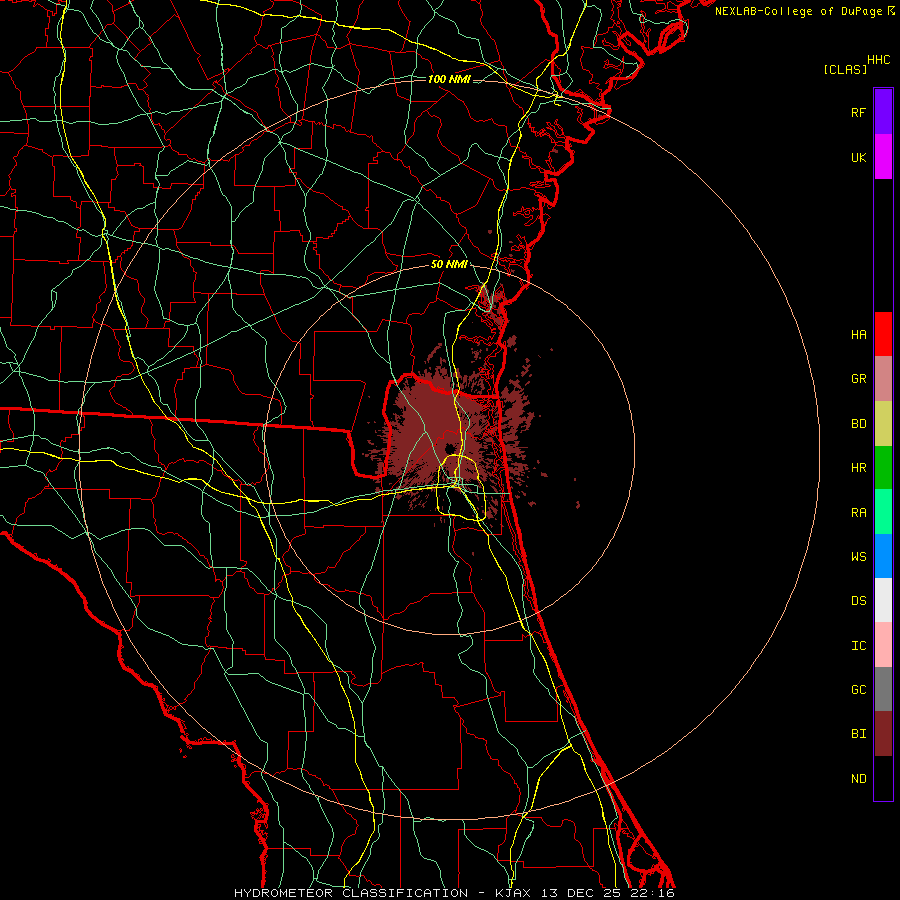Click the DS legend label

coord(858,601)
